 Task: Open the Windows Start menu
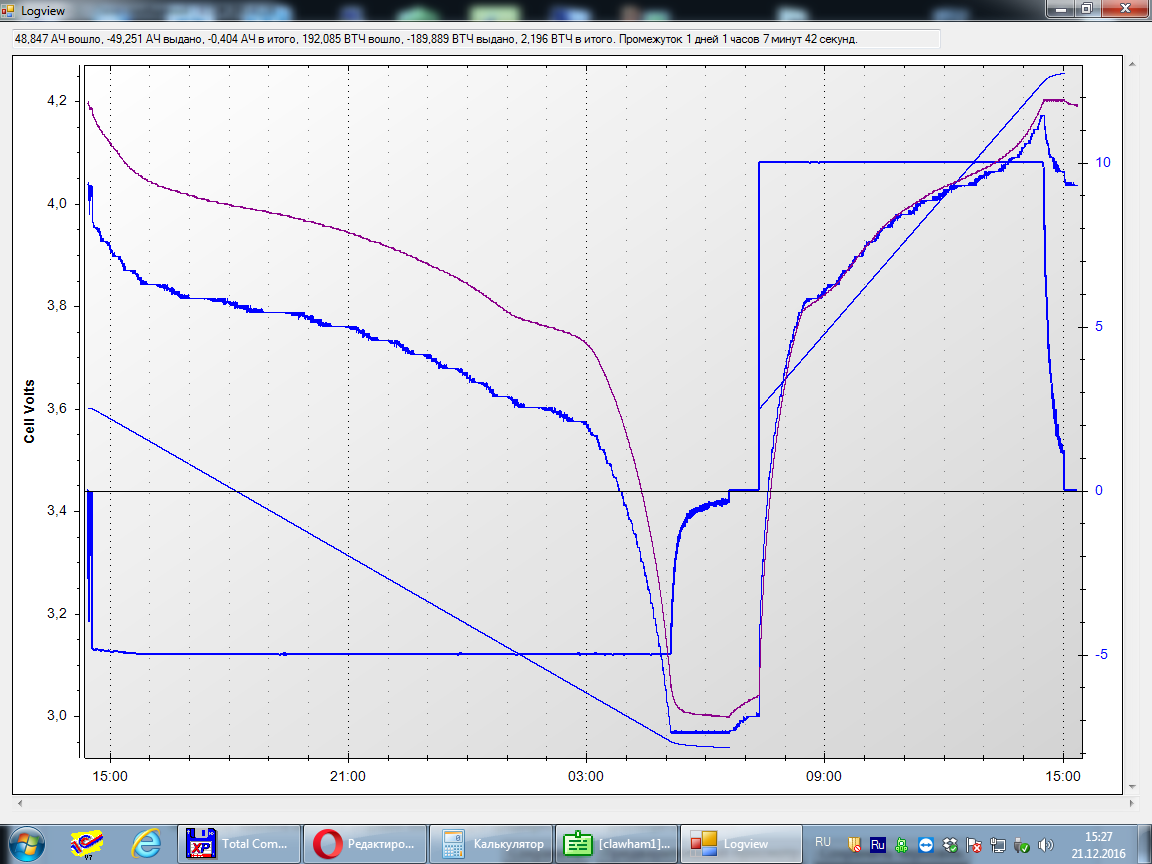click(24, 843)
